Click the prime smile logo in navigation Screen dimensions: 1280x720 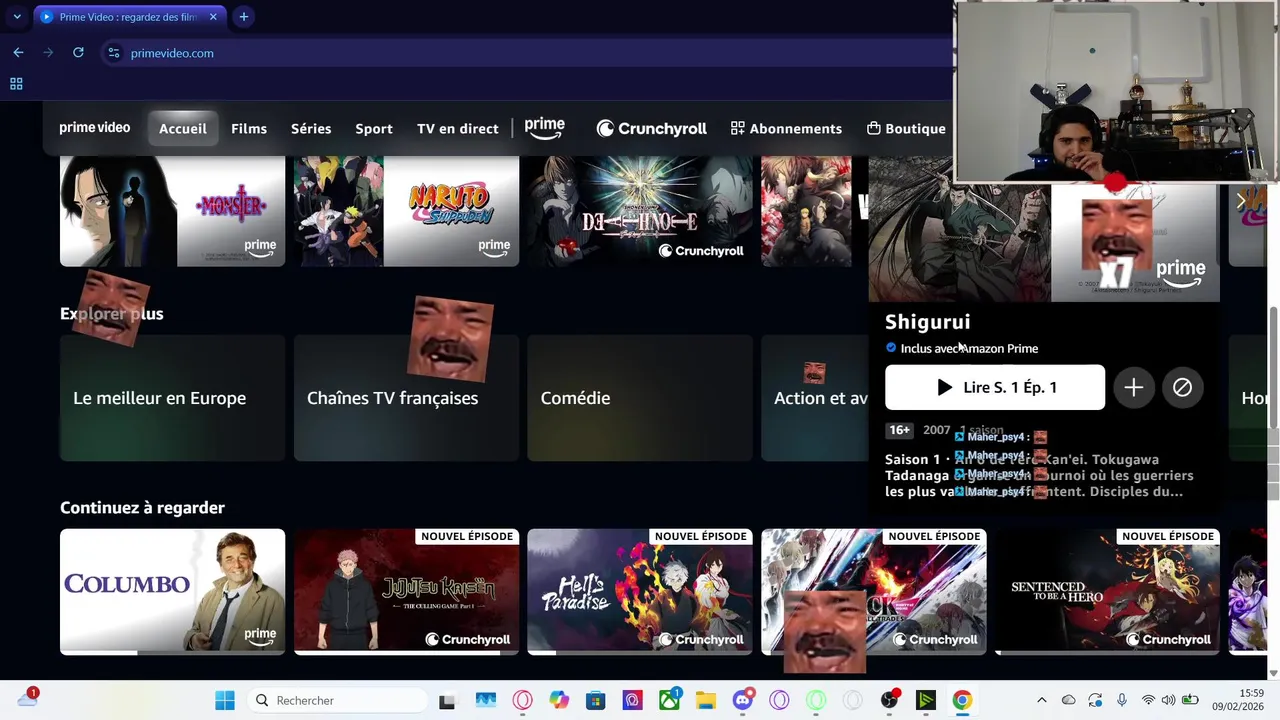click(x=545, y=128)
